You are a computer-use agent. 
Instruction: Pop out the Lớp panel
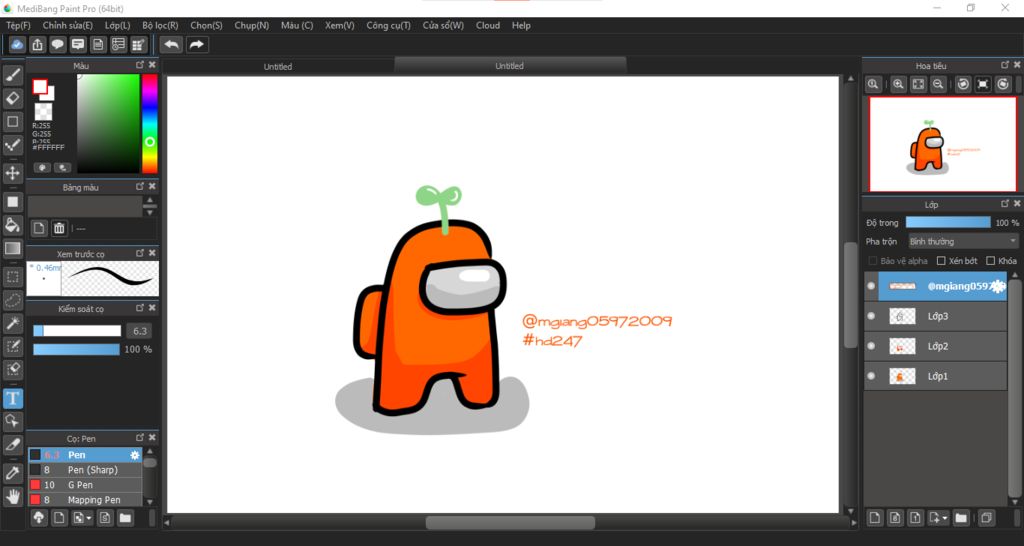point(1005,204)
